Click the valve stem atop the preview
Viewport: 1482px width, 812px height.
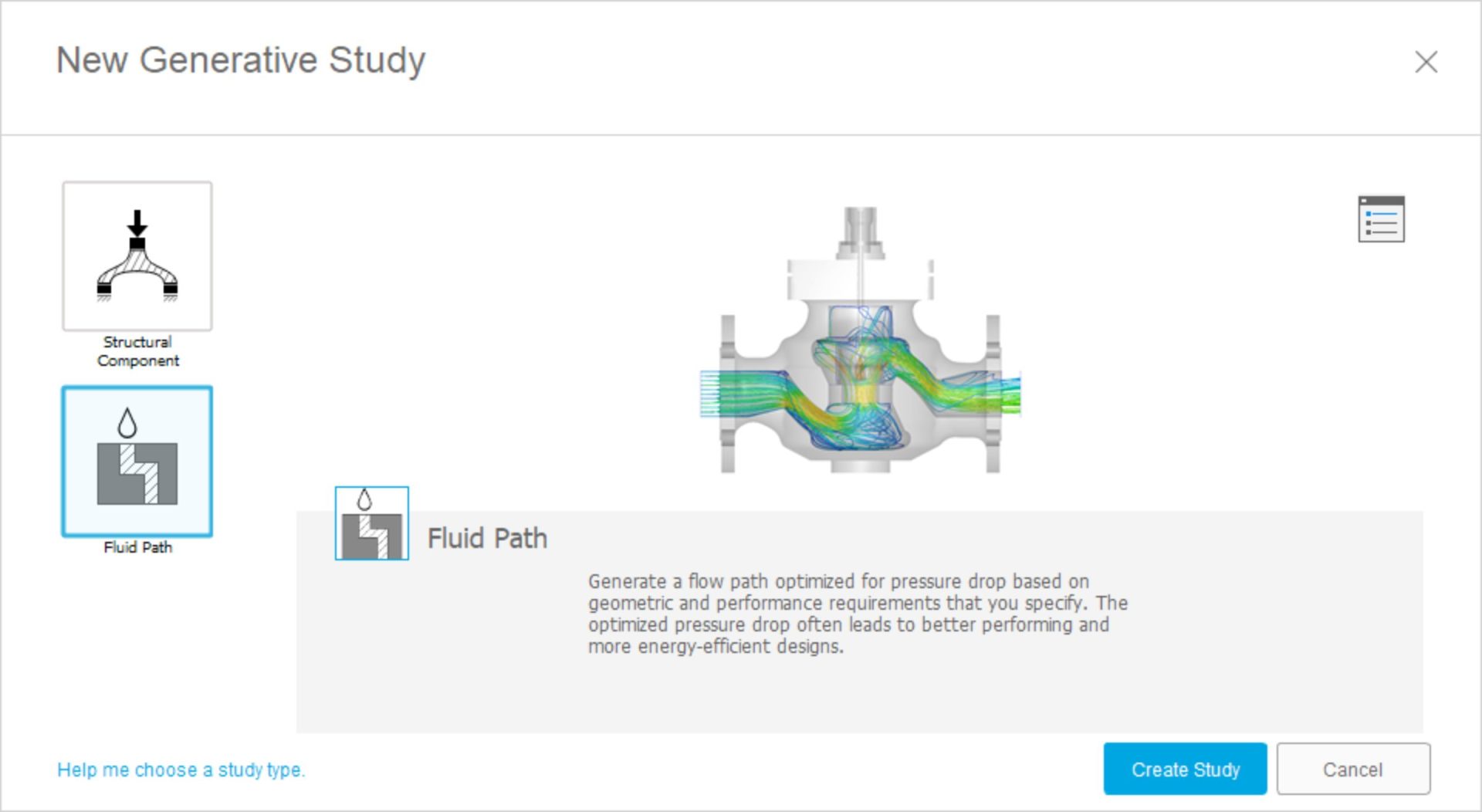pyautogui.click(x=860, y=230)
